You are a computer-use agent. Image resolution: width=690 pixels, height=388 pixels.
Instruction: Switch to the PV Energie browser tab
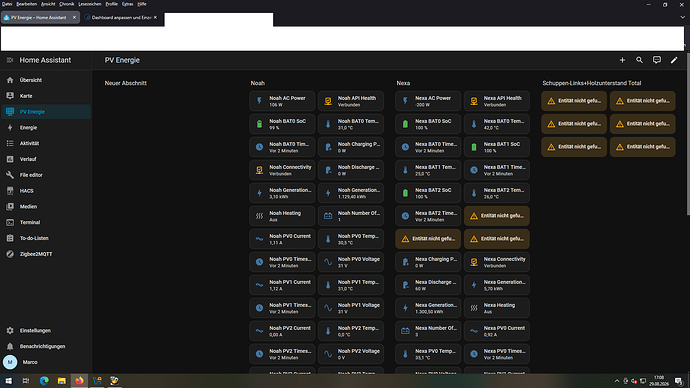(40, 18)
